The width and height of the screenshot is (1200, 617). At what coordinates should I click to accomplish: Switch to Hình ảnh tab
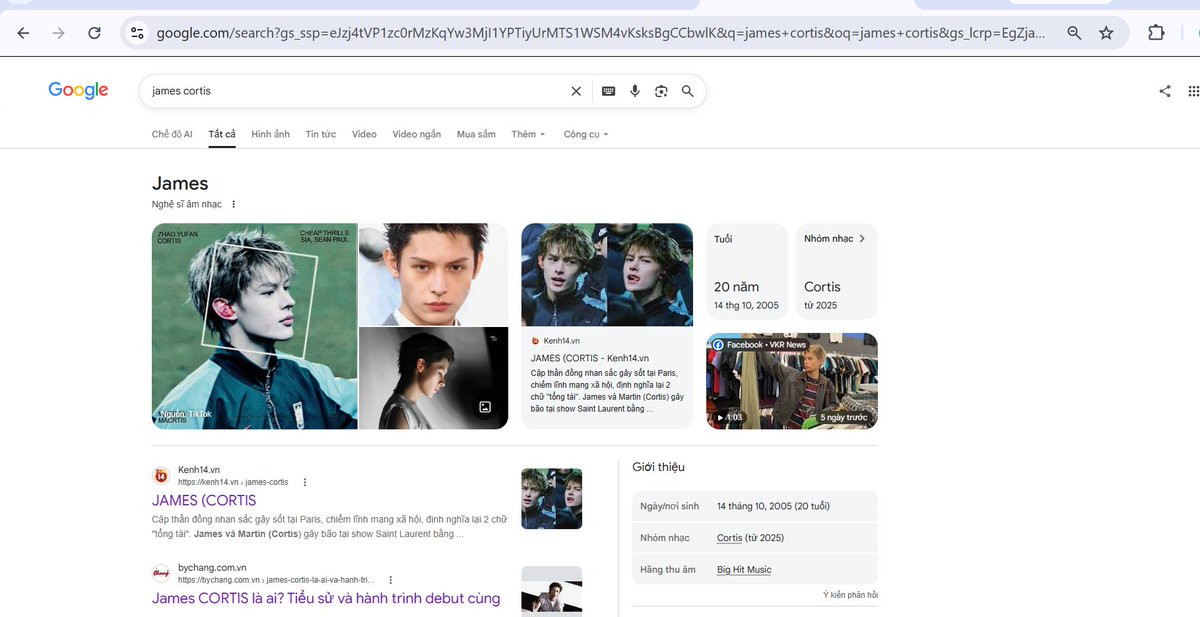(270, 134)
